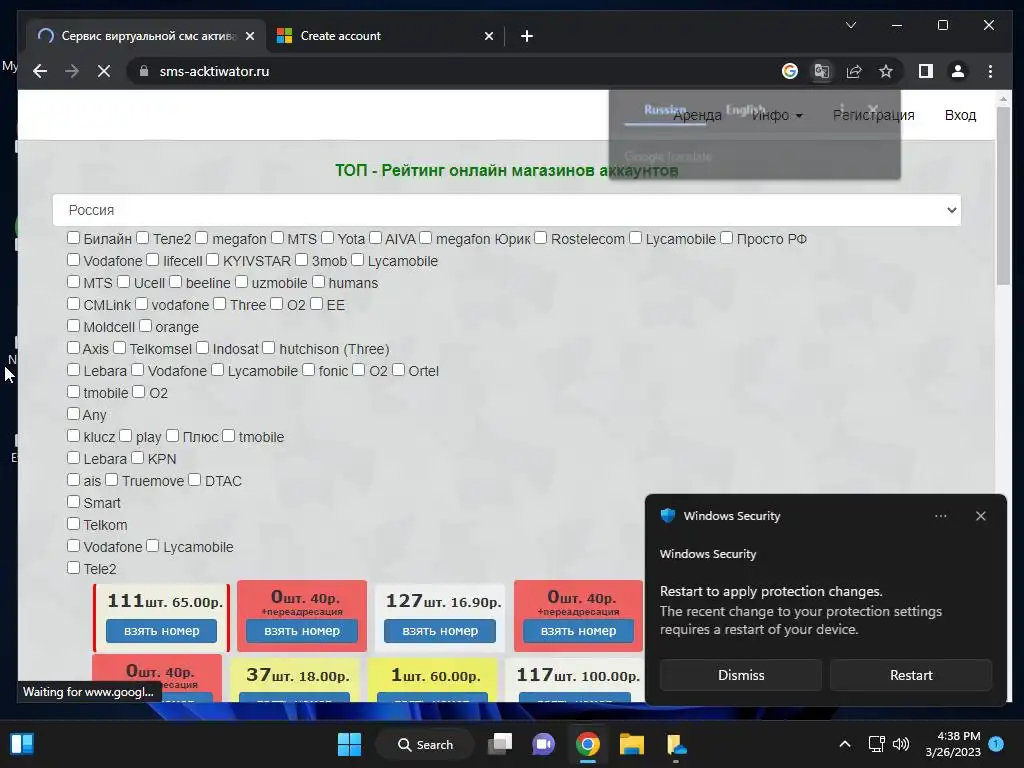Close the Create account tab

coord(488,36)
